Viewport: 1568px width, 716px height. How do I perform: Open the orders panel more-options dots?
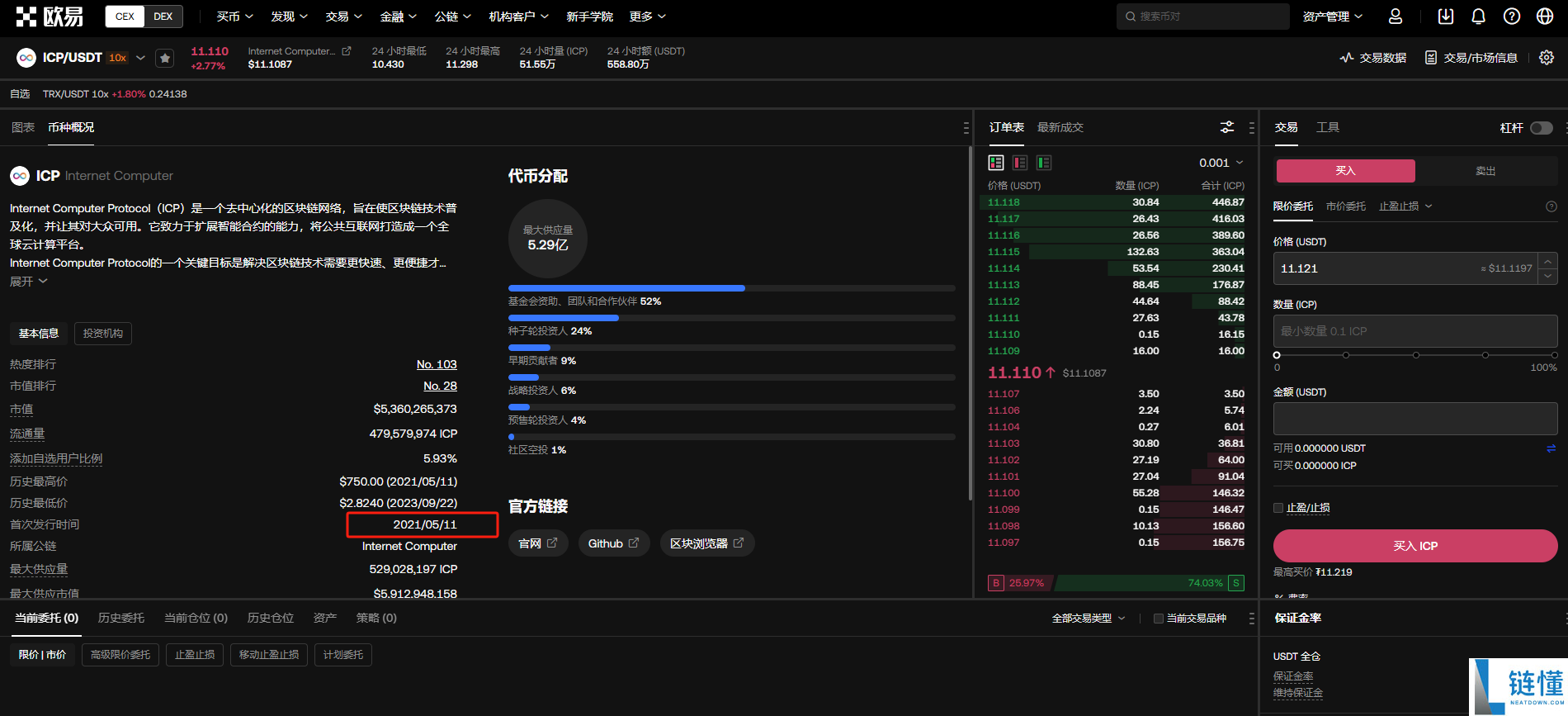click(x=1252, y=619)
